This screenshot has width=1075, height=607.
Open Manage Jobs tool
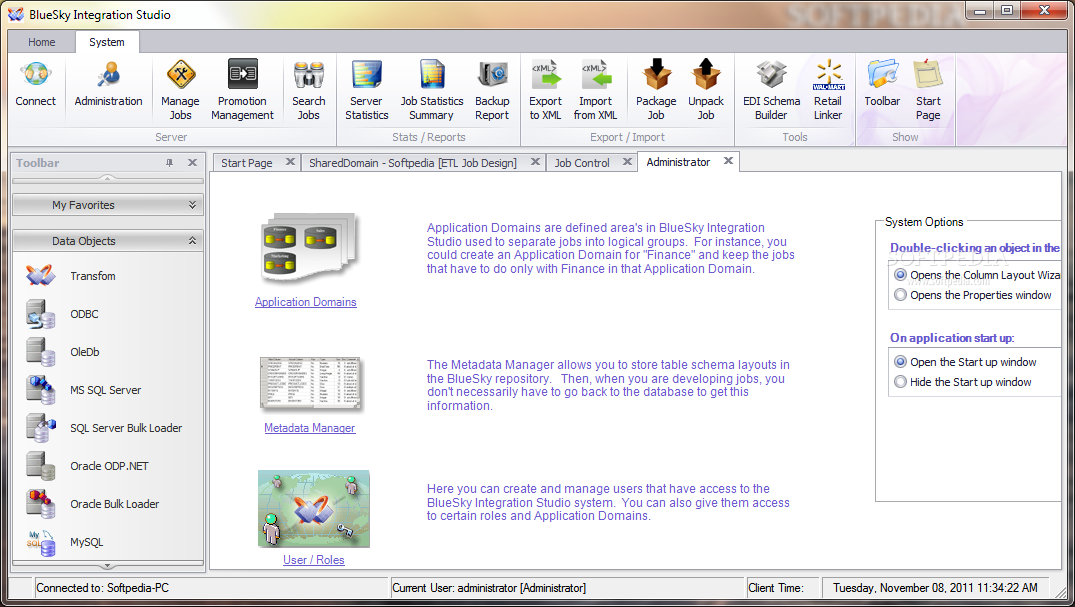(180, 91)
